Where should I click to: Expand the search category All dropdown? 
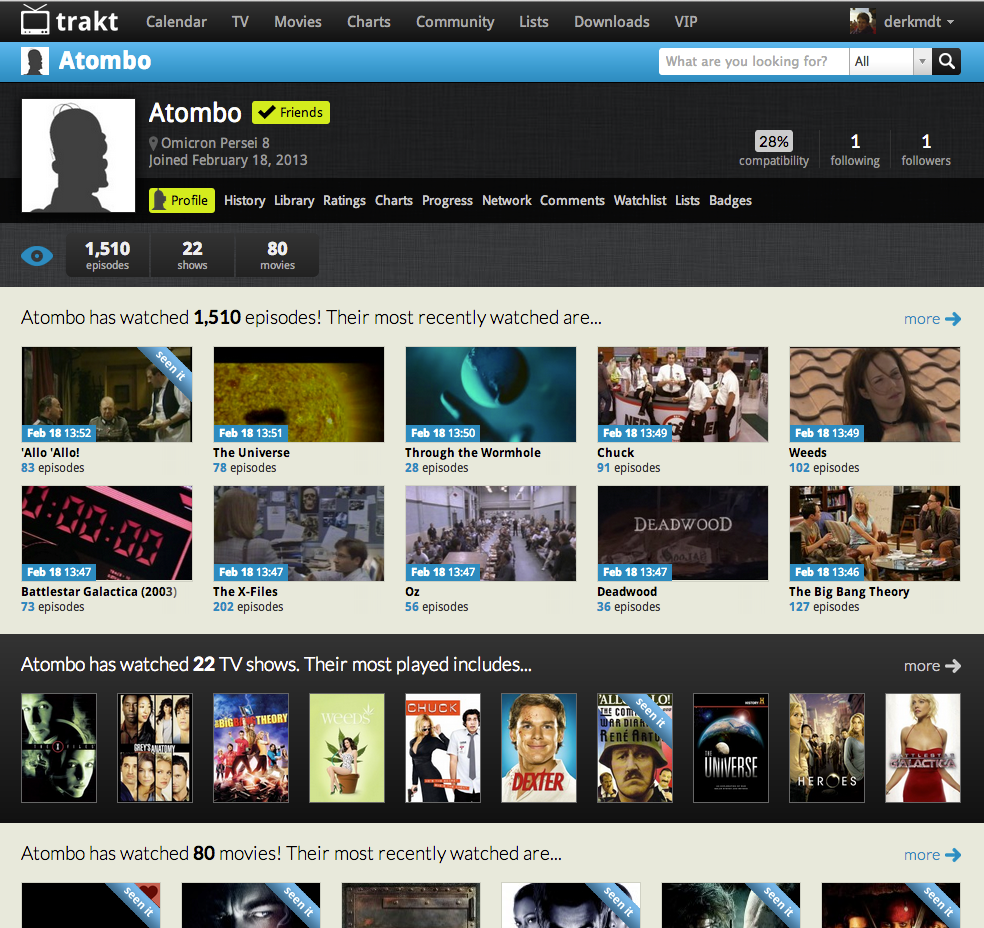coord(890,61)
